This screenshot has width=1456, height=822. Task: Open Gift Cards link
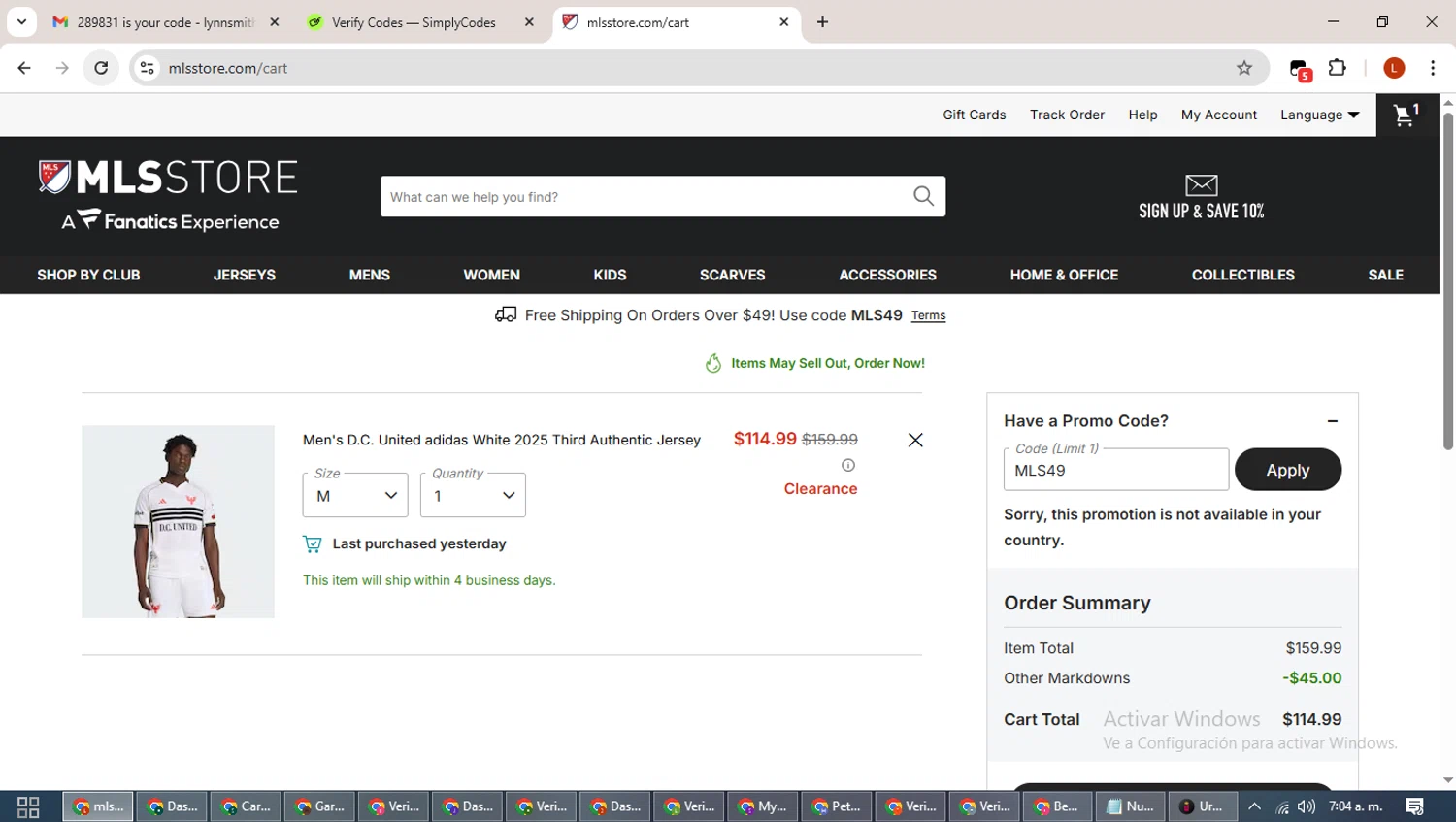pyautogui.click(x=975, y=115)
